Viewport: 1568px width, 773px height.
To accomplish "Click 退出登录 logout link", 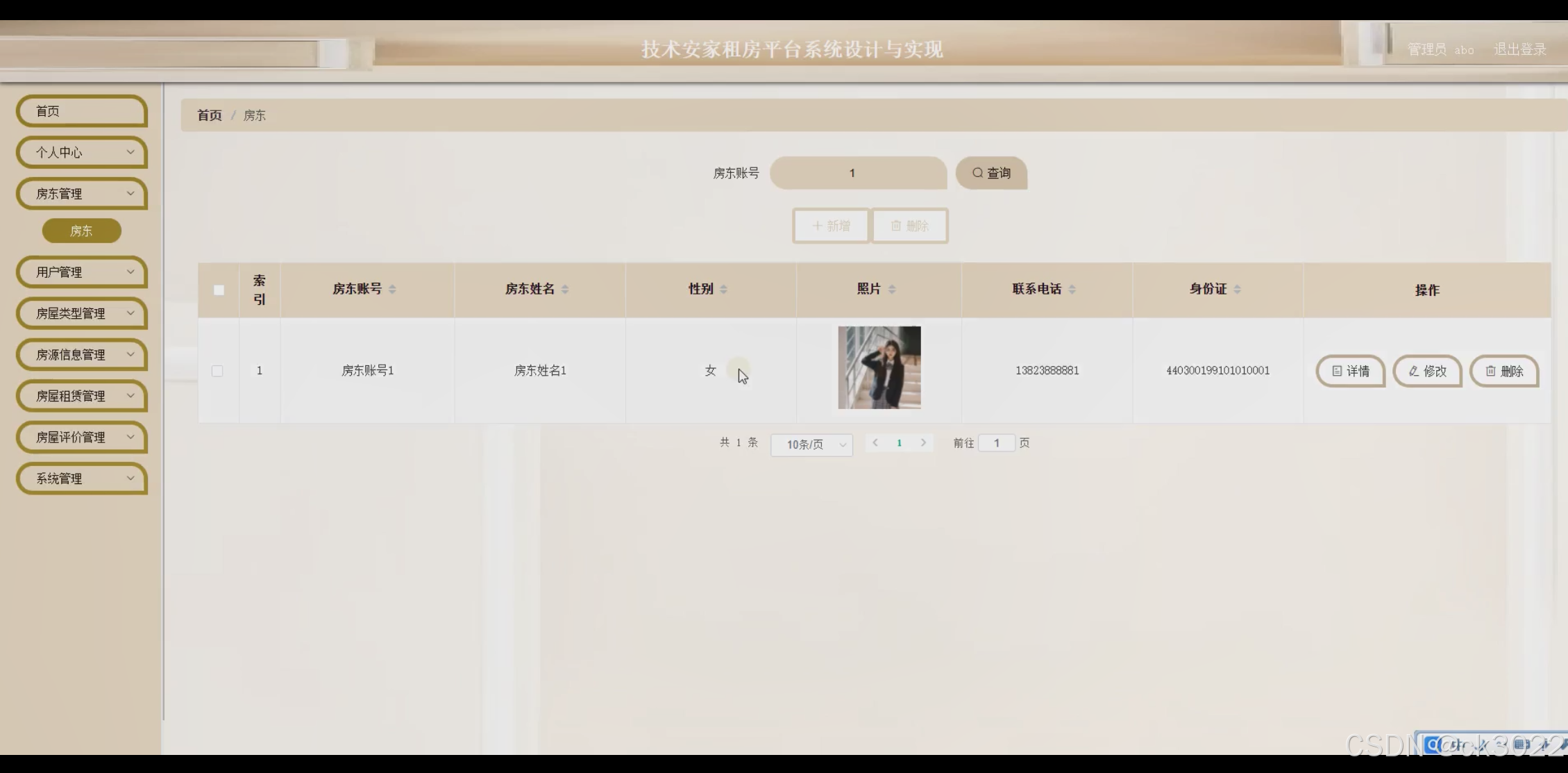I will point(1519,49).
